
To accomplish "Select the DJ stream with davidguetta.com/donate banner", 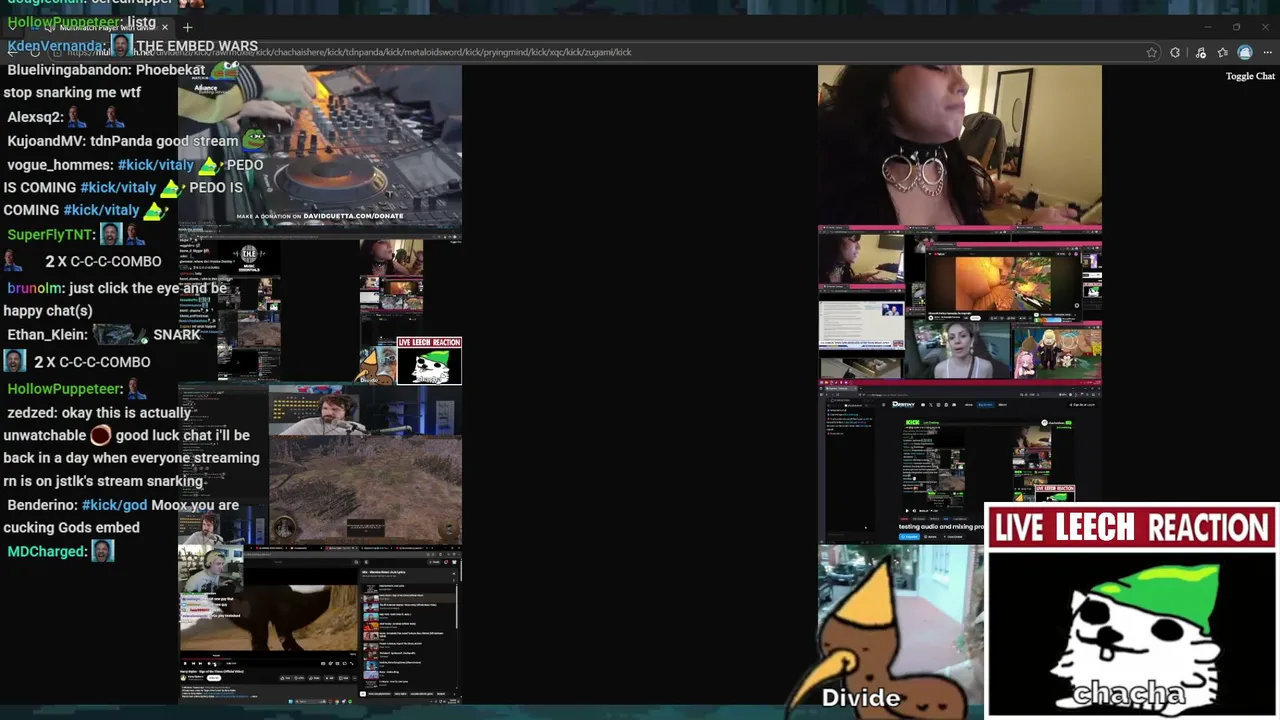I will [x=320, y=147].
